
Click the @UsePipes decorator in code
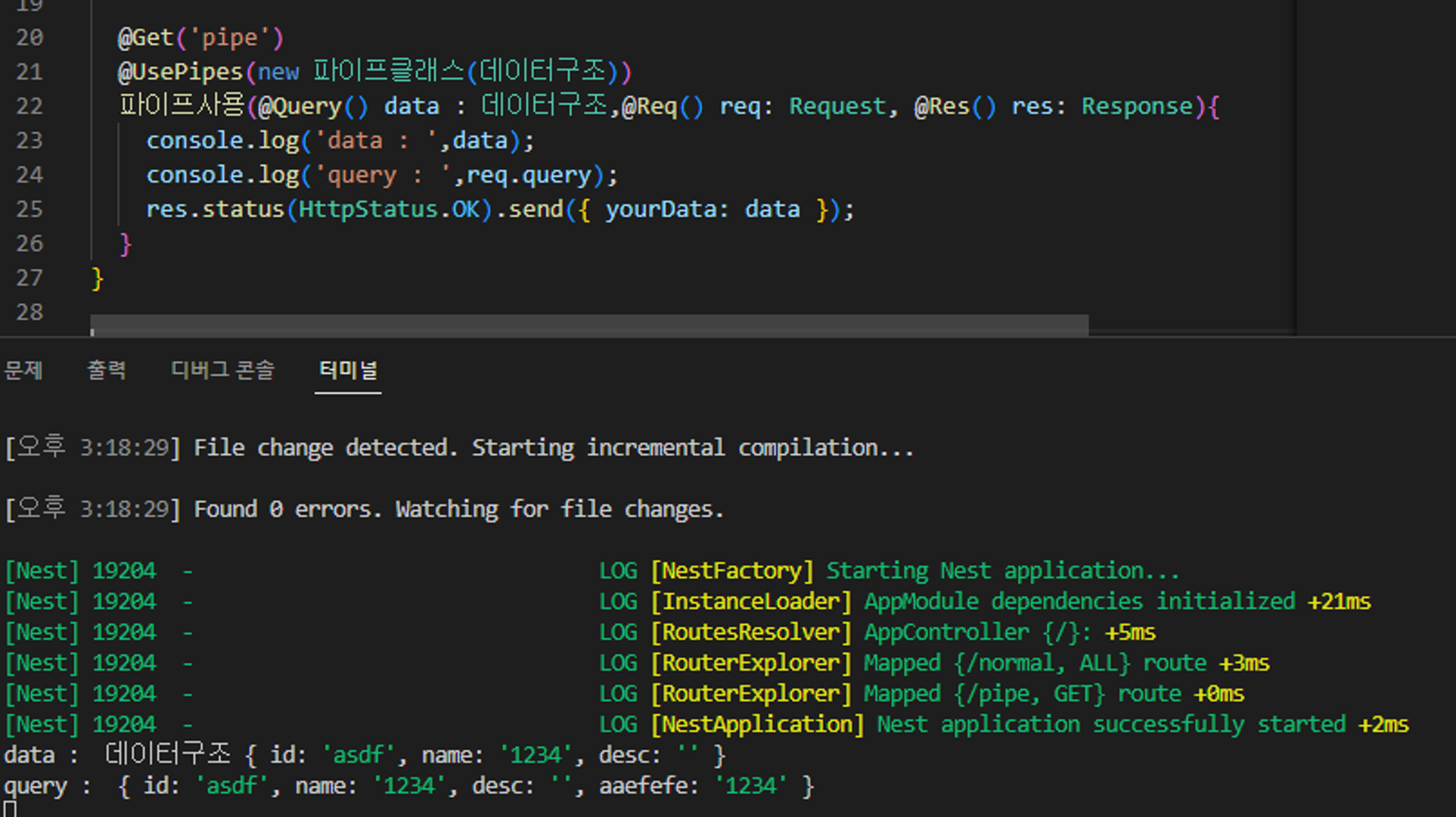(x=180, y=72)
